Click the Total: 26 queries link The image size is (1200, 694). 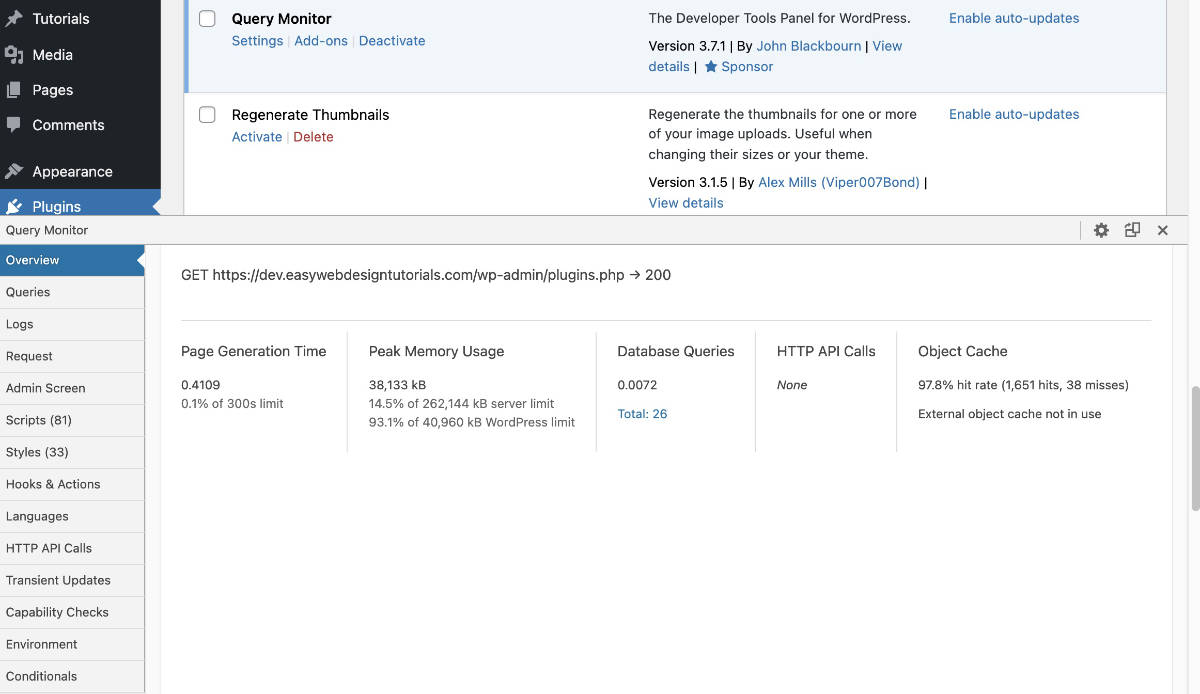(x=642, y=414)
